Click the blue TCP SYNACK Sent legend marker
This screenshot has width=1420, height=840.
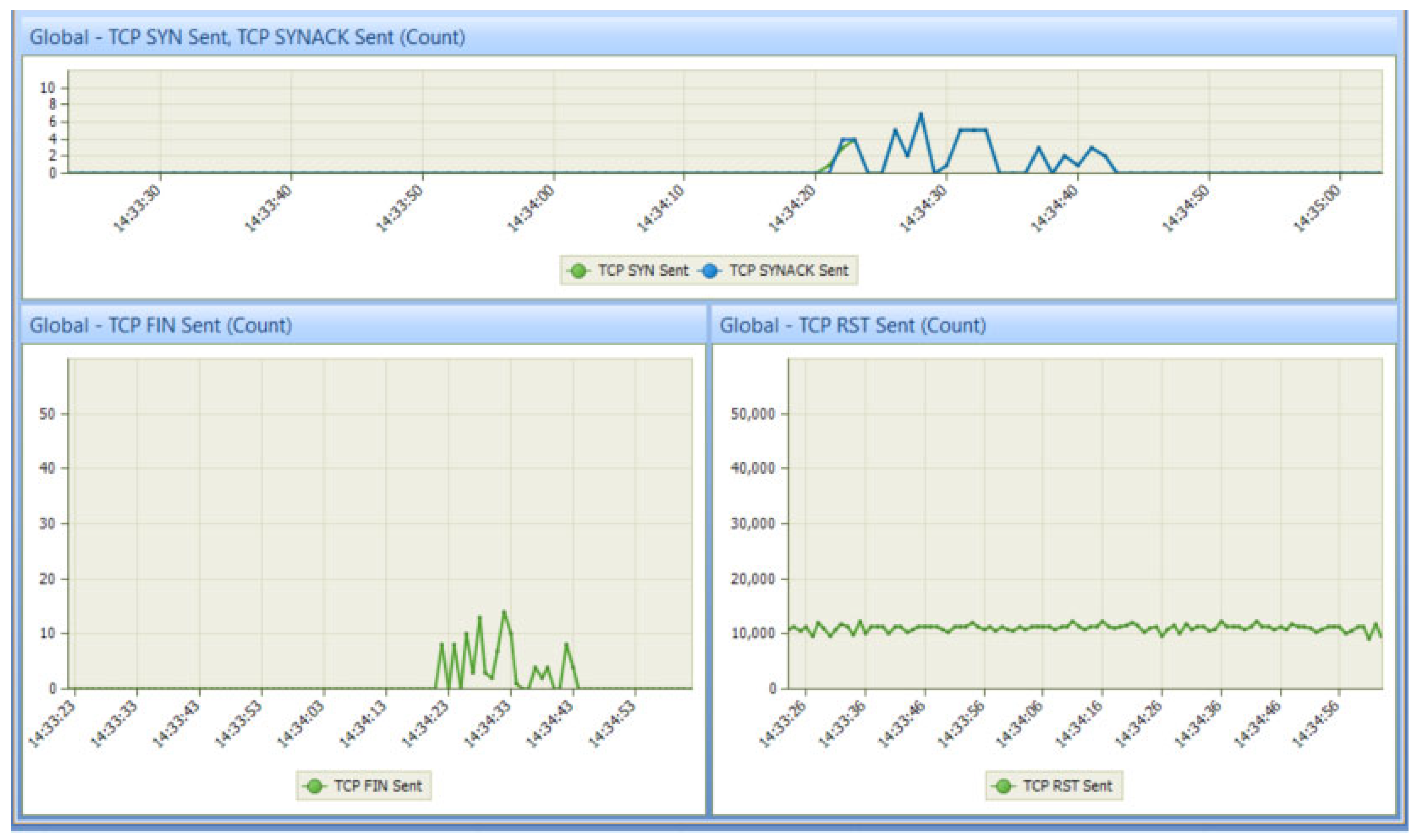[709, 271]
